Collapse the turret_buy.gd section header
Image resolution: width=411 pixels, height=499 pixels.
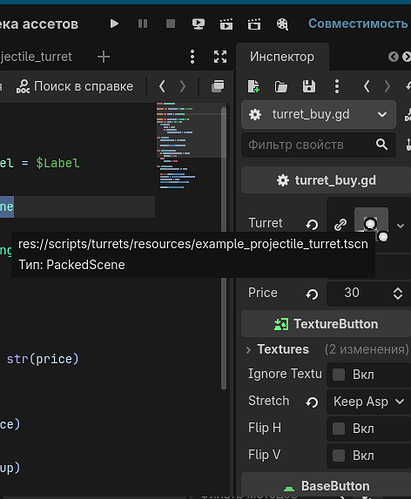tap(326, 180)
